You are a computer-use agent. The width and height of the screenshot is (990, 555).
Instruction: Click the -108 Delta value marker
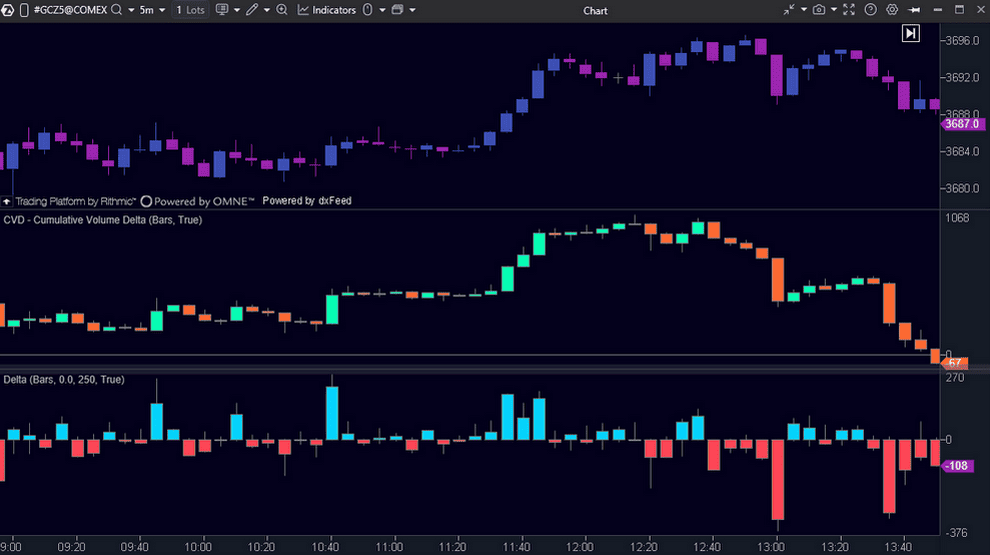click(x=958, y=466)
